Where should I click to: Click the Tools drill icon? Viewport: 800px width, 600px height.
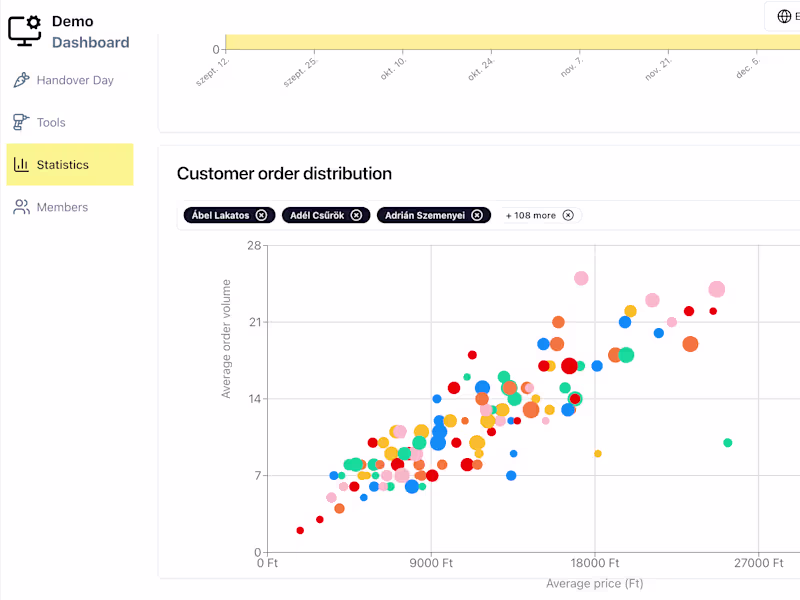coord(21,122)
